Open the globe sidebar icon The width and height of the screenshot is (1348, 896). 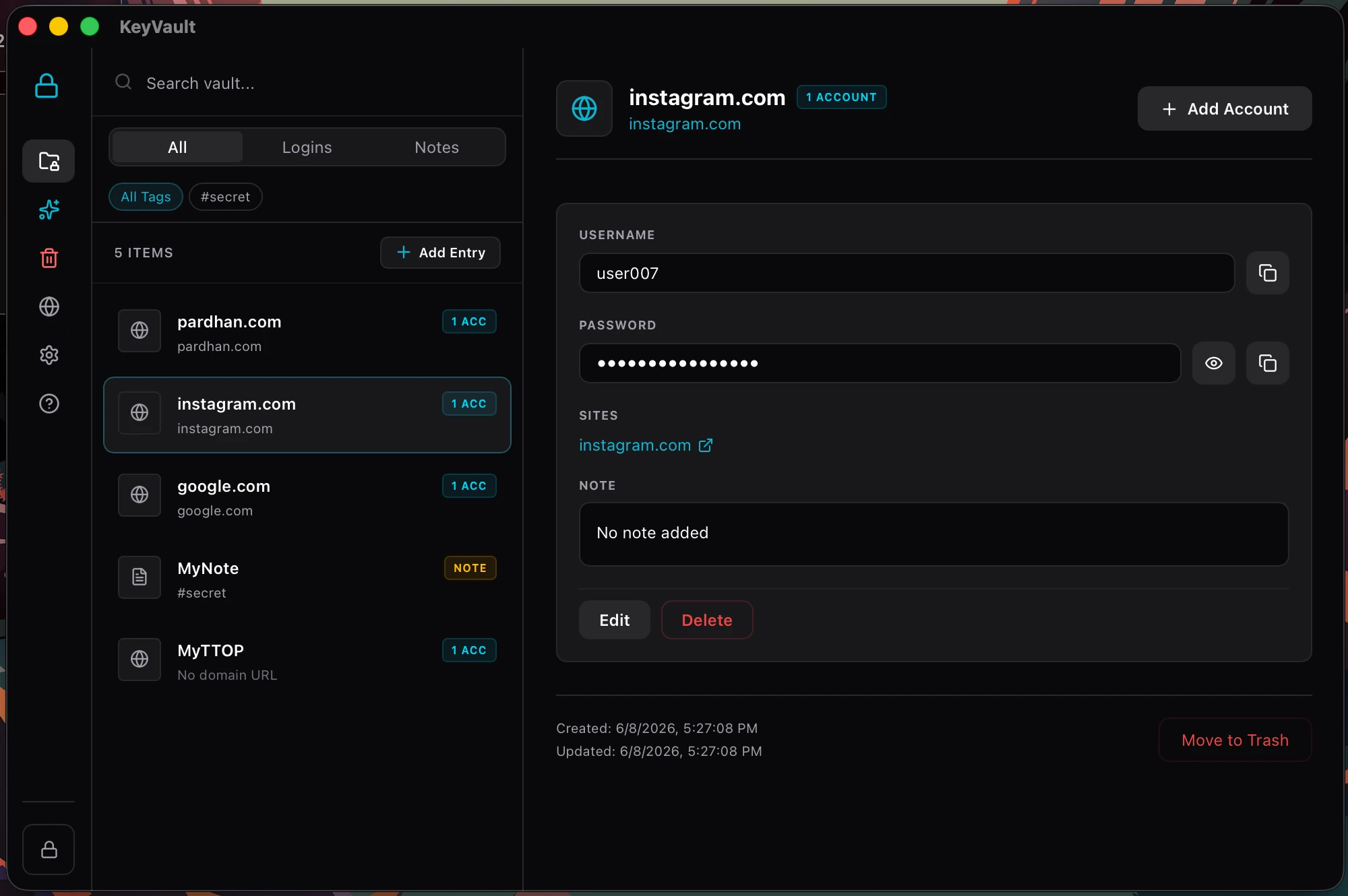coord(49,307)
